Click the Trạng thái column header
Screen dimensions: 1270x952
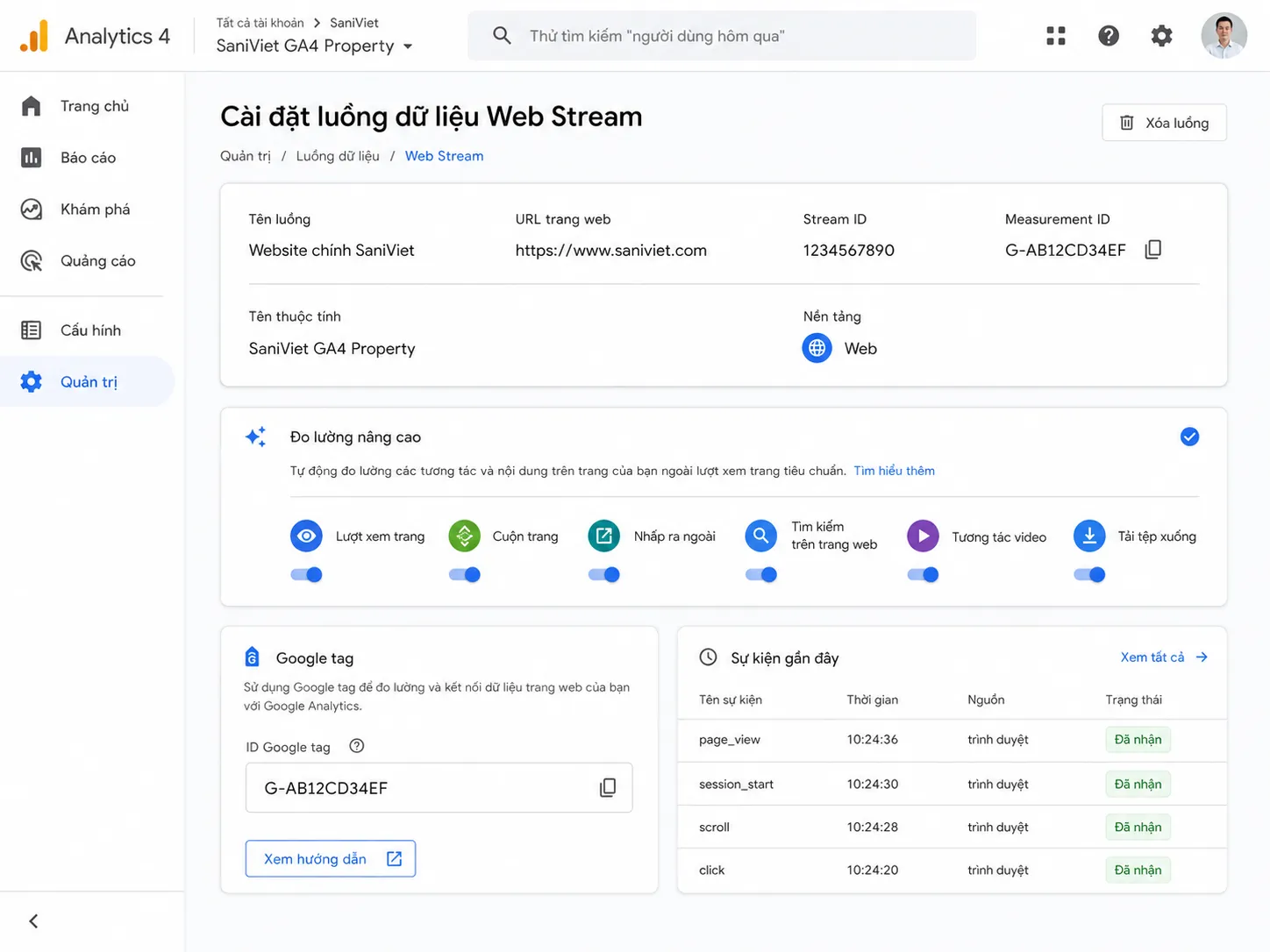(1133, 700)
